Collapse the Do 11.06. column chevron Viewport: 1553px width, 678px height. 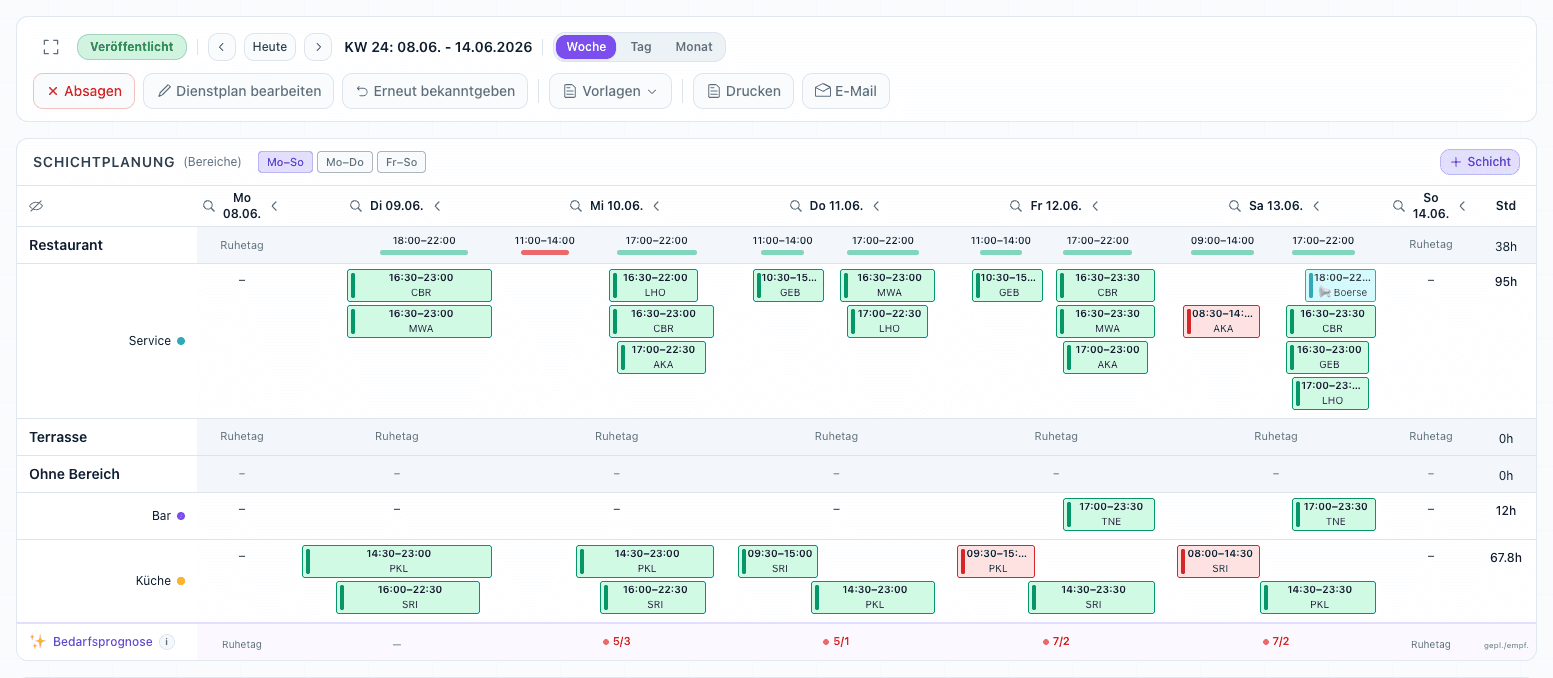click(877, 206)
